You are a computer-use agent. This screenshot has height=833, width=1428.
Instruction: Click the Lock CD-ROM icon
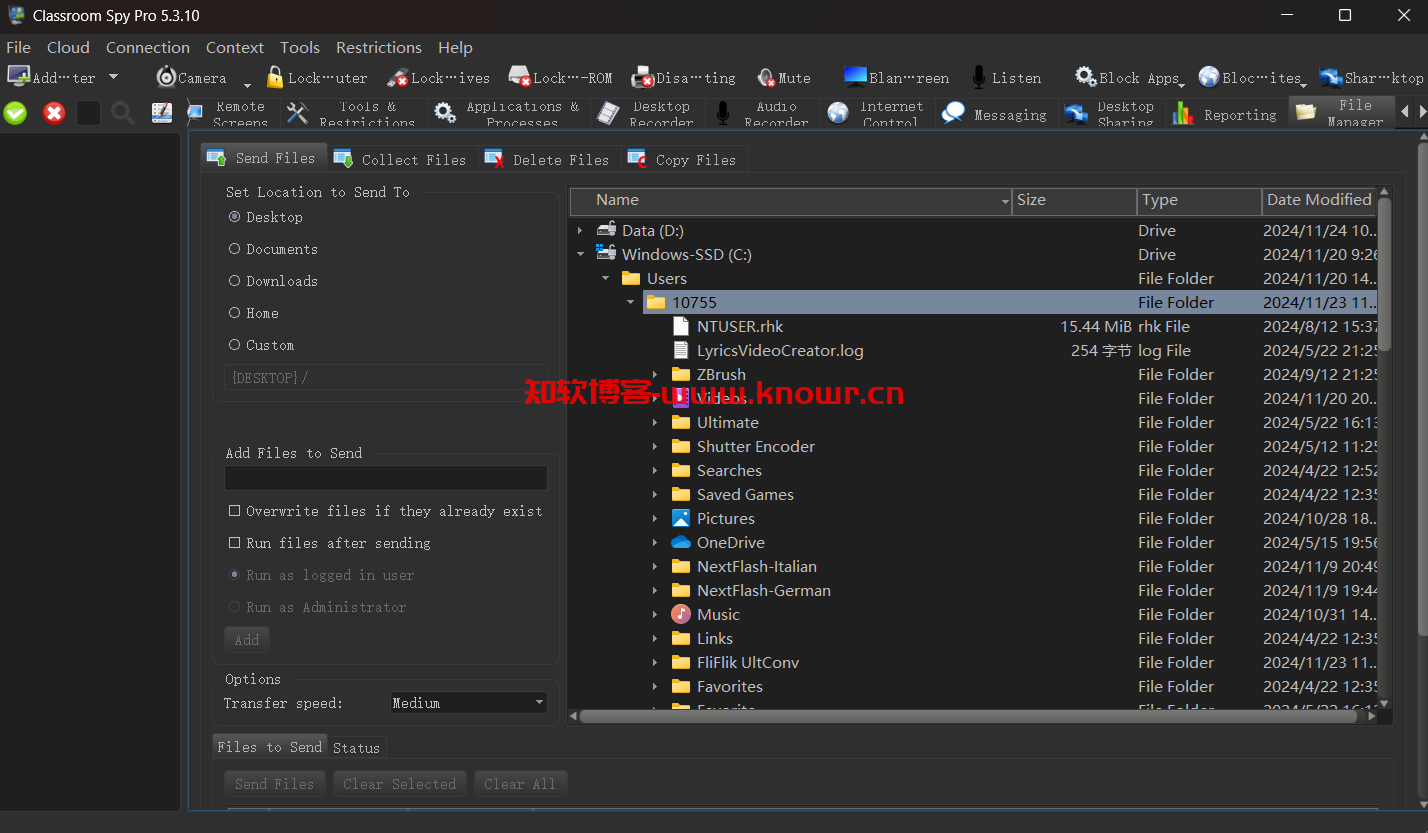click(x=520, y=77)
